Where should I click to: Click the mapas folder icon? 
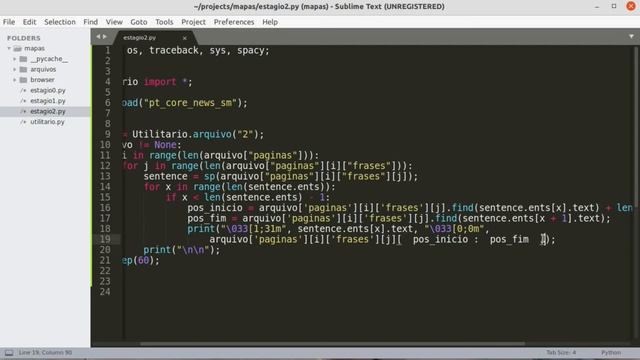pos(17,49)
